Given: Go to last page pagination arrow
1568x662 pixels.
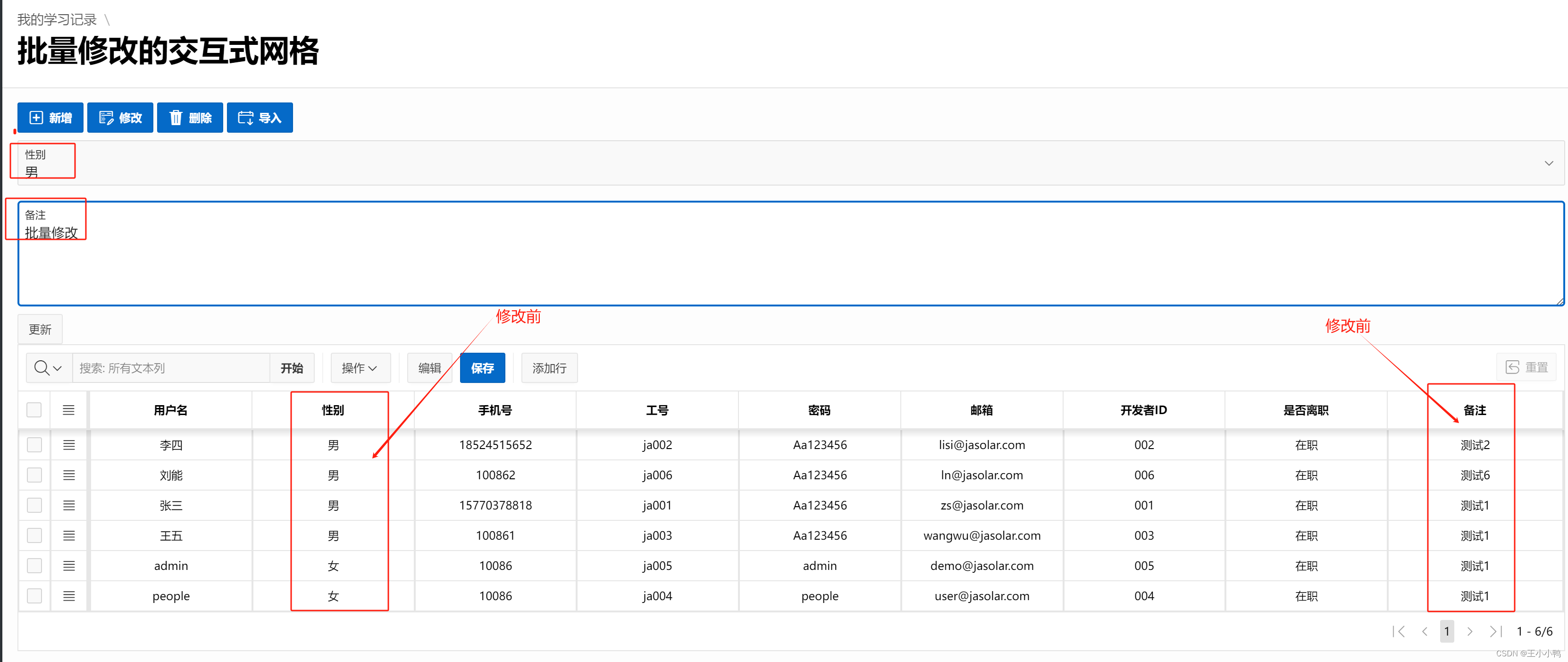Looking at the screenshot, I should 1495,632.
